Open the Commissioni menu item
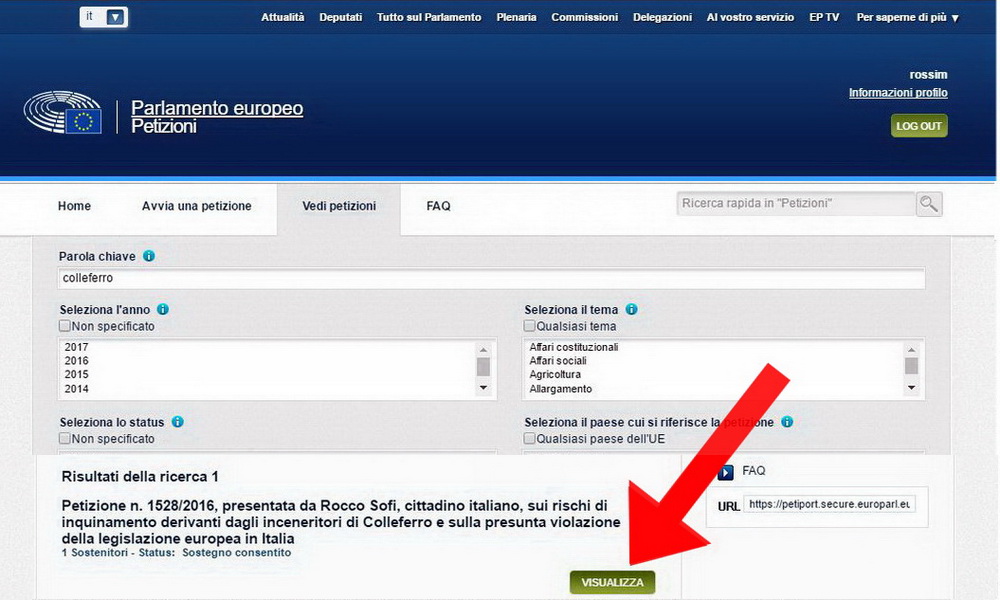The height and width of the screenshot is (600, 1000). (584, 17)
